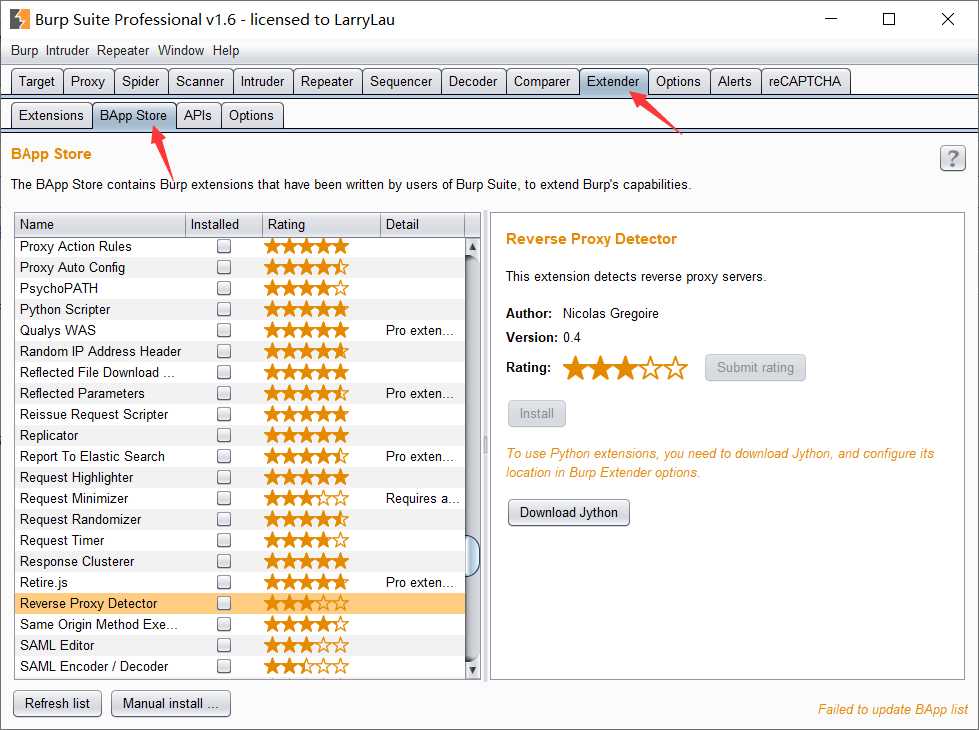Click the scroll up arrow of the extension list
The height and width of the screenshot is (730, 979).
click(x=473, y=247)
